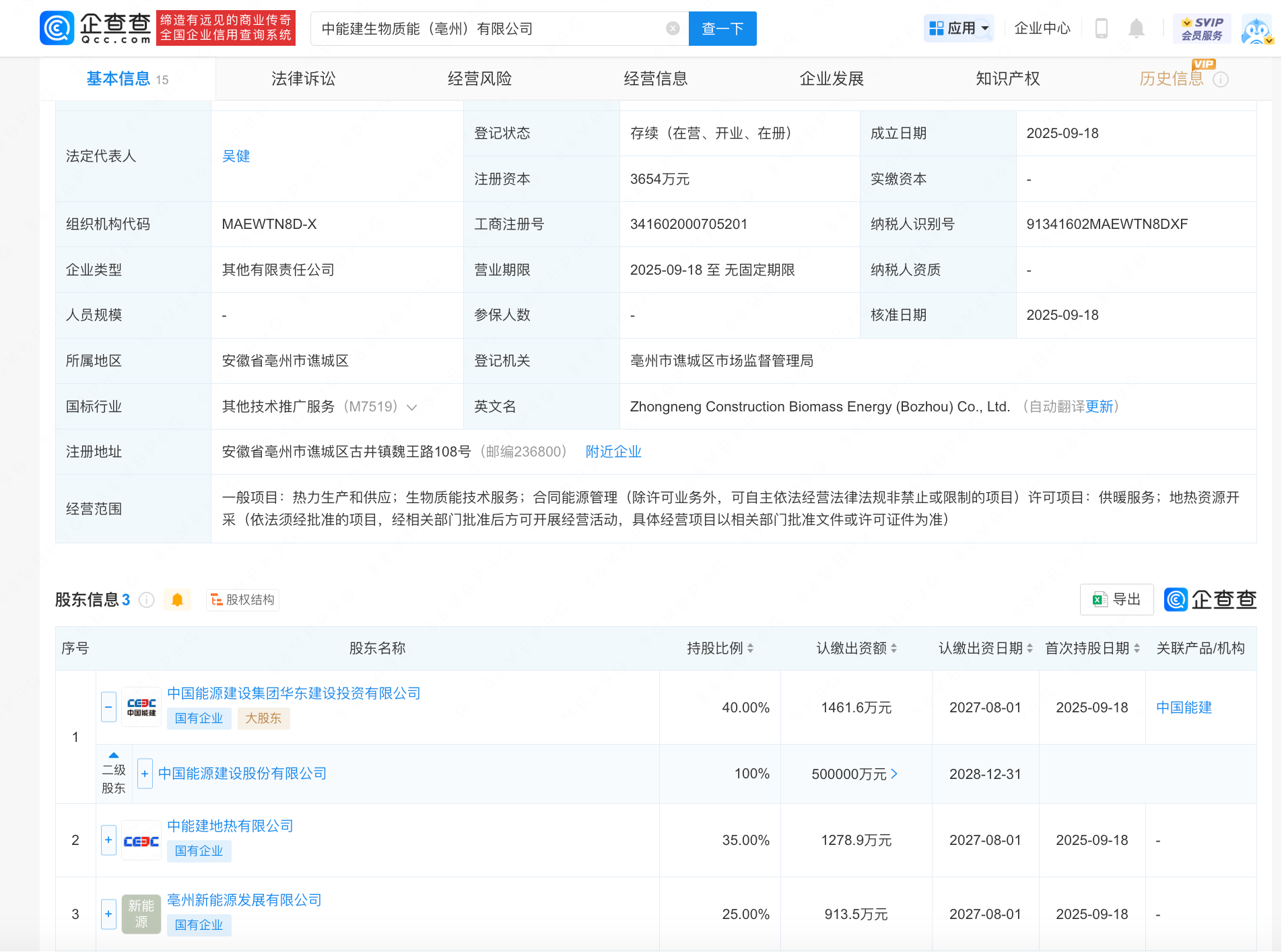Image resolution: width=1282 pixels, height=952 pixels.
Task: Open the mobile phone app icon
Action: [x=1102, y=28]
